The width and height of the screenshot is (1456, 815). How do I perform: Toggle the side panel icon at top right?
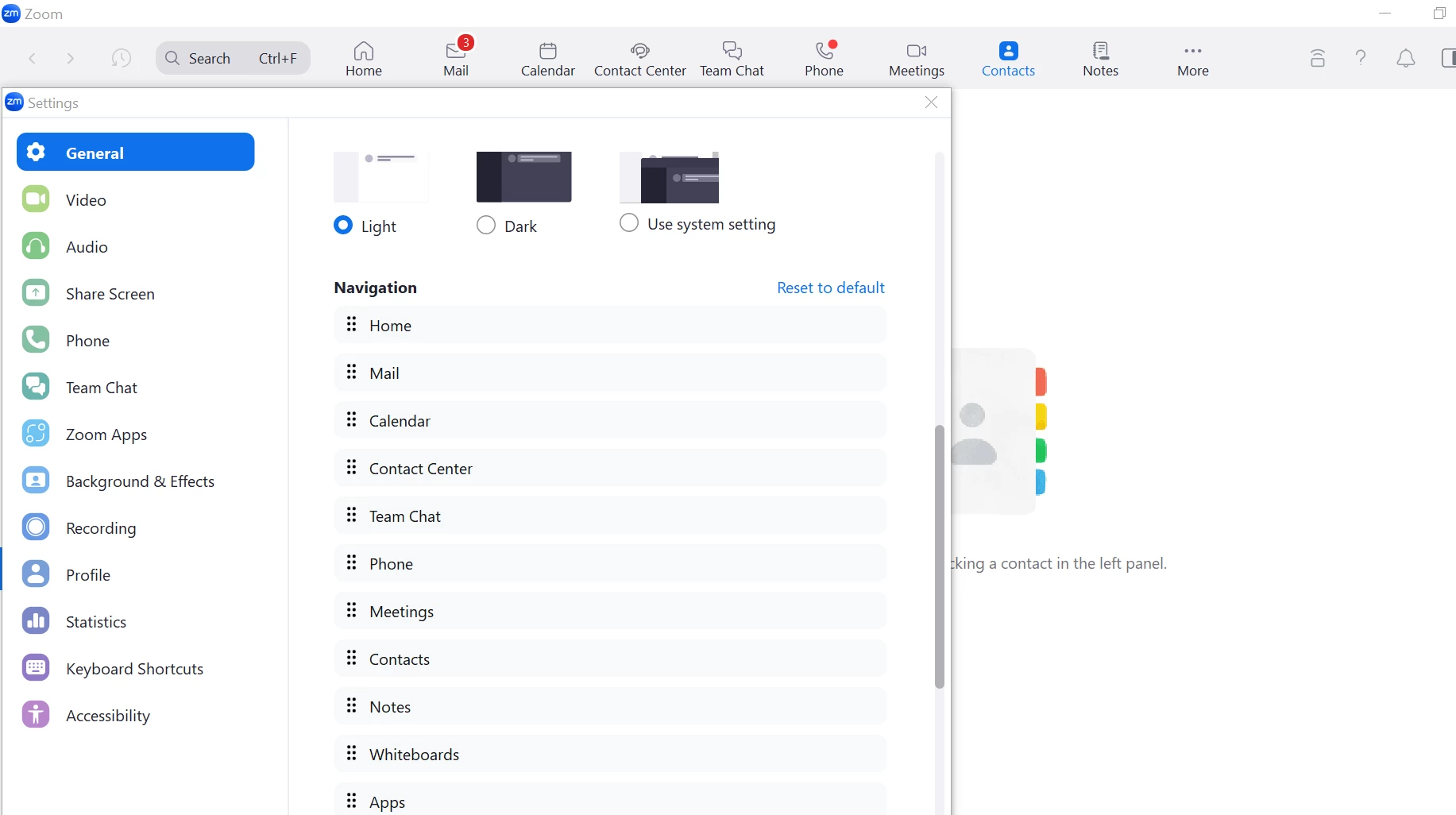point(1447,58)
